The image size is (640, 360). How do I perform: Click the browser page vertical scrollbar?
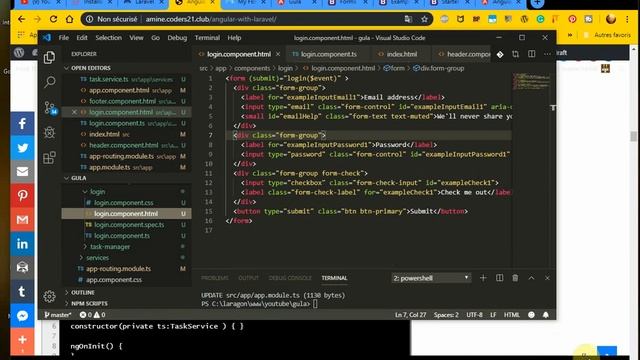pyautogui.click(x=633, y=137)
